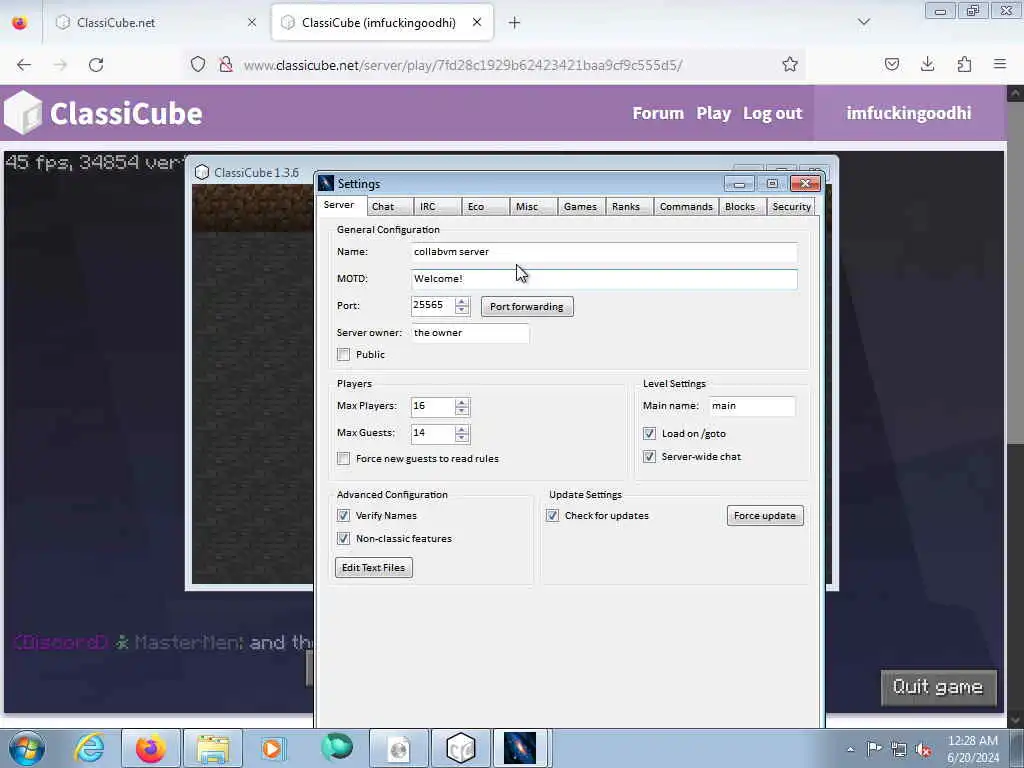
Task: Open the disc program on the taskbar
Action: point(399,748)
